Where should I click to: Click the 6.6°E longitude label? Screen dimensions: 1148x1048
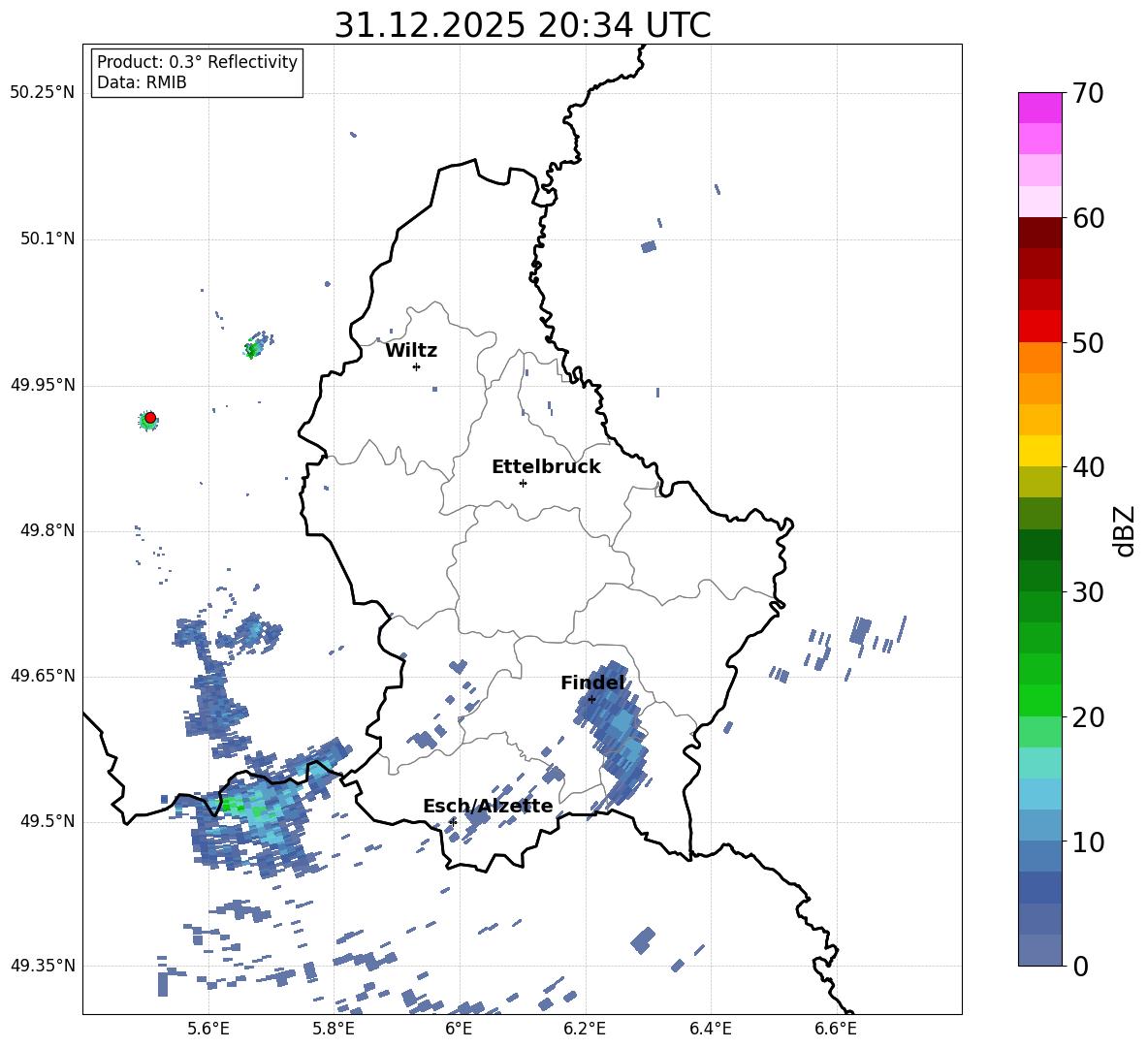pos(836,1030)
